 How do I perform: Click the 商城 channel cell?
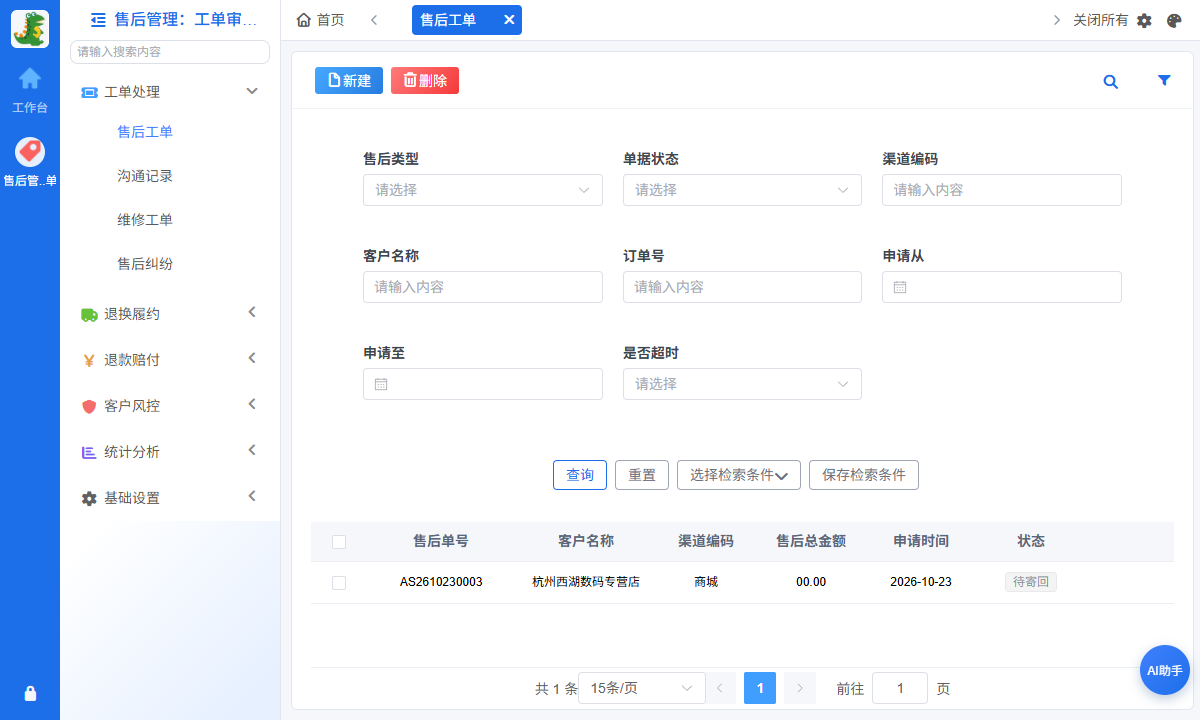pyautogui.click(x=706, y=582)
